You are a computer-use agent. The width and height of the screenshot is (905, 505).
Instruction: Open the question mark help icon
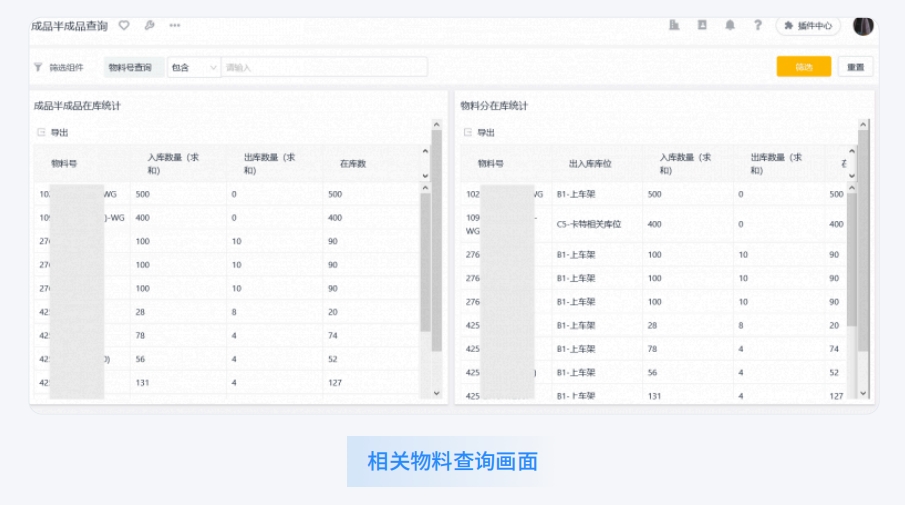tap(758, 25)
